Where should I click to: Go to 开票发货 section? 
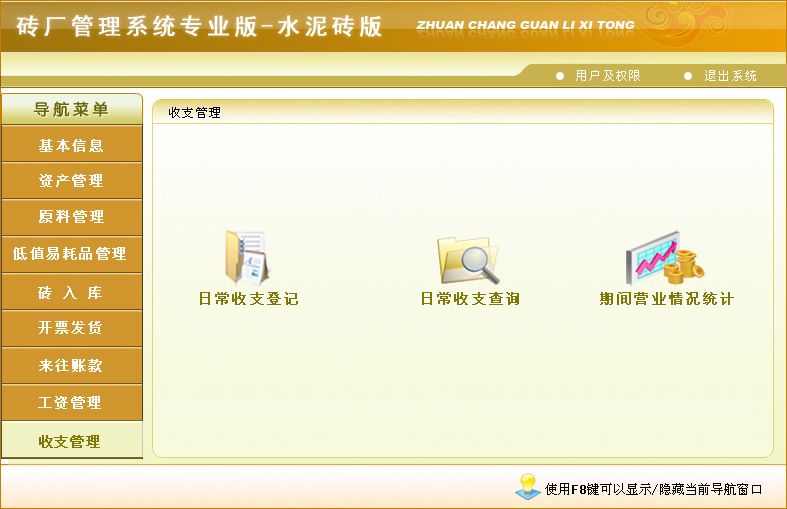(x=72, y=328)
